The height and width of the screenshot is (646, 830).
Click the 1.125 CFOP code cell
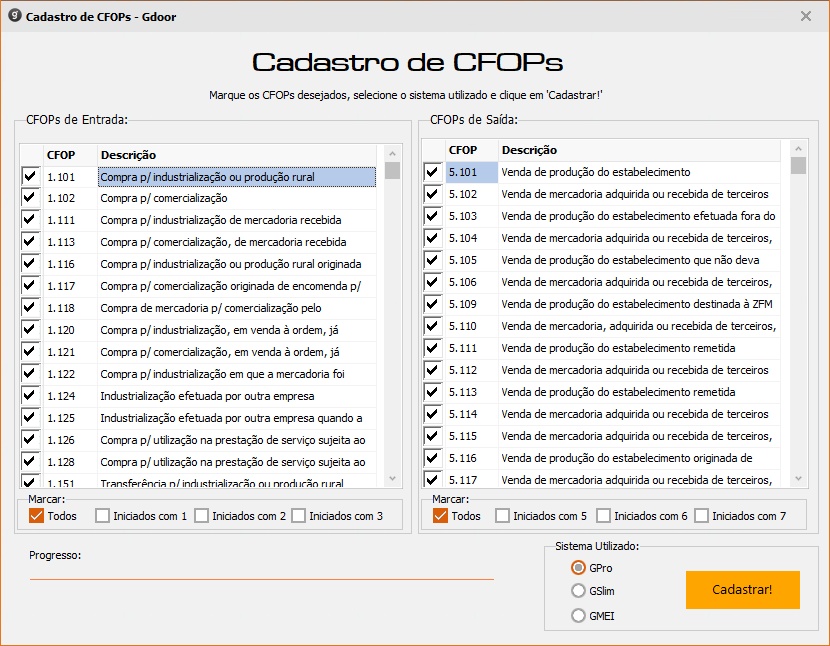(x=70, y=418)
